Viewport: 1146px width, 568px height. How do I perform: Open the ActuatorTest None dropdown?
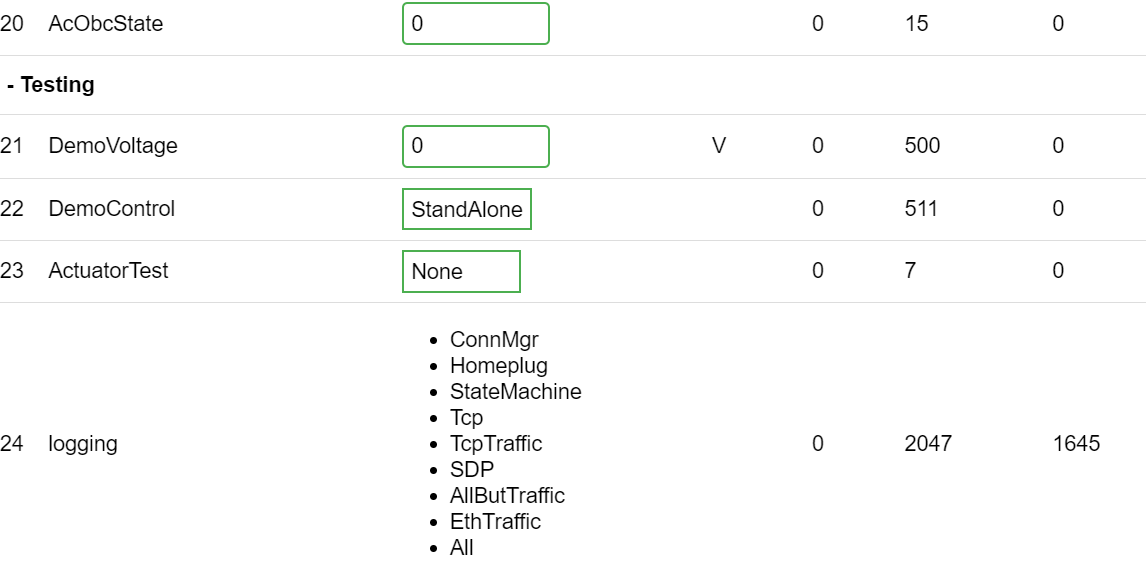pyautogui.click(x=461, y=272)
